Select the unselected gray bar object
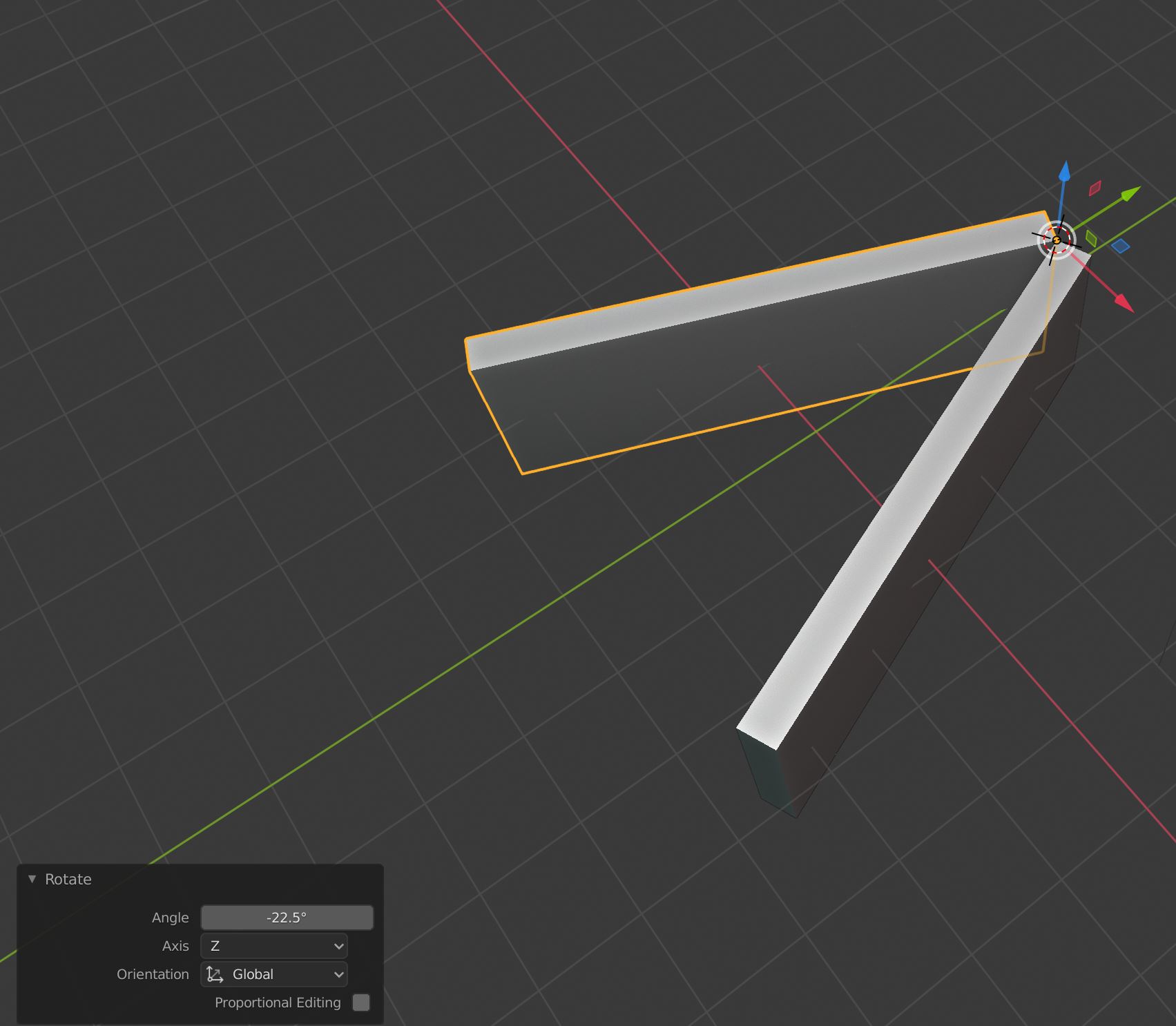This screenshot has width=1176, height=1026. (918, 511)
